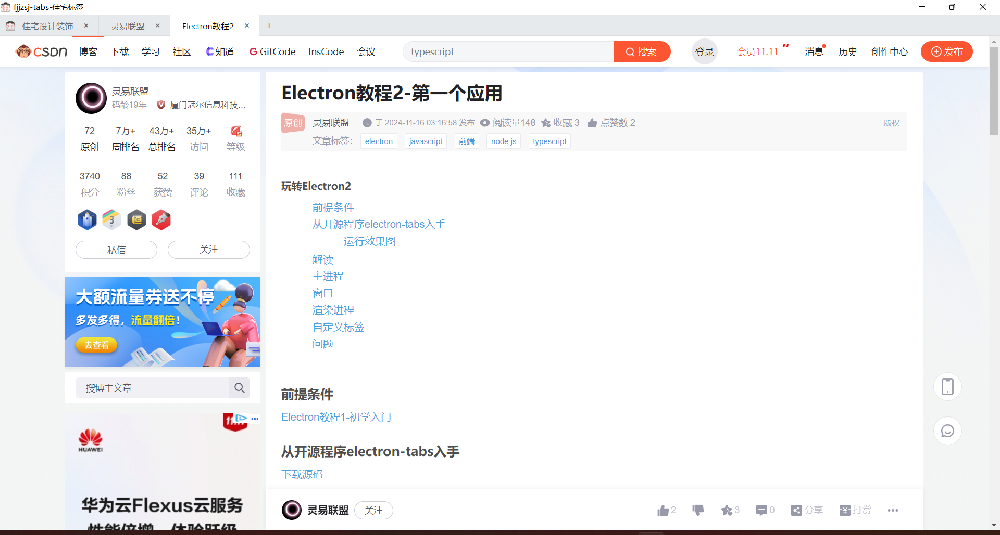Click the 等级 level badge icon
The width and height of the screenshot is (1000, 535).
pyautogui.click(x=236, y=131)
